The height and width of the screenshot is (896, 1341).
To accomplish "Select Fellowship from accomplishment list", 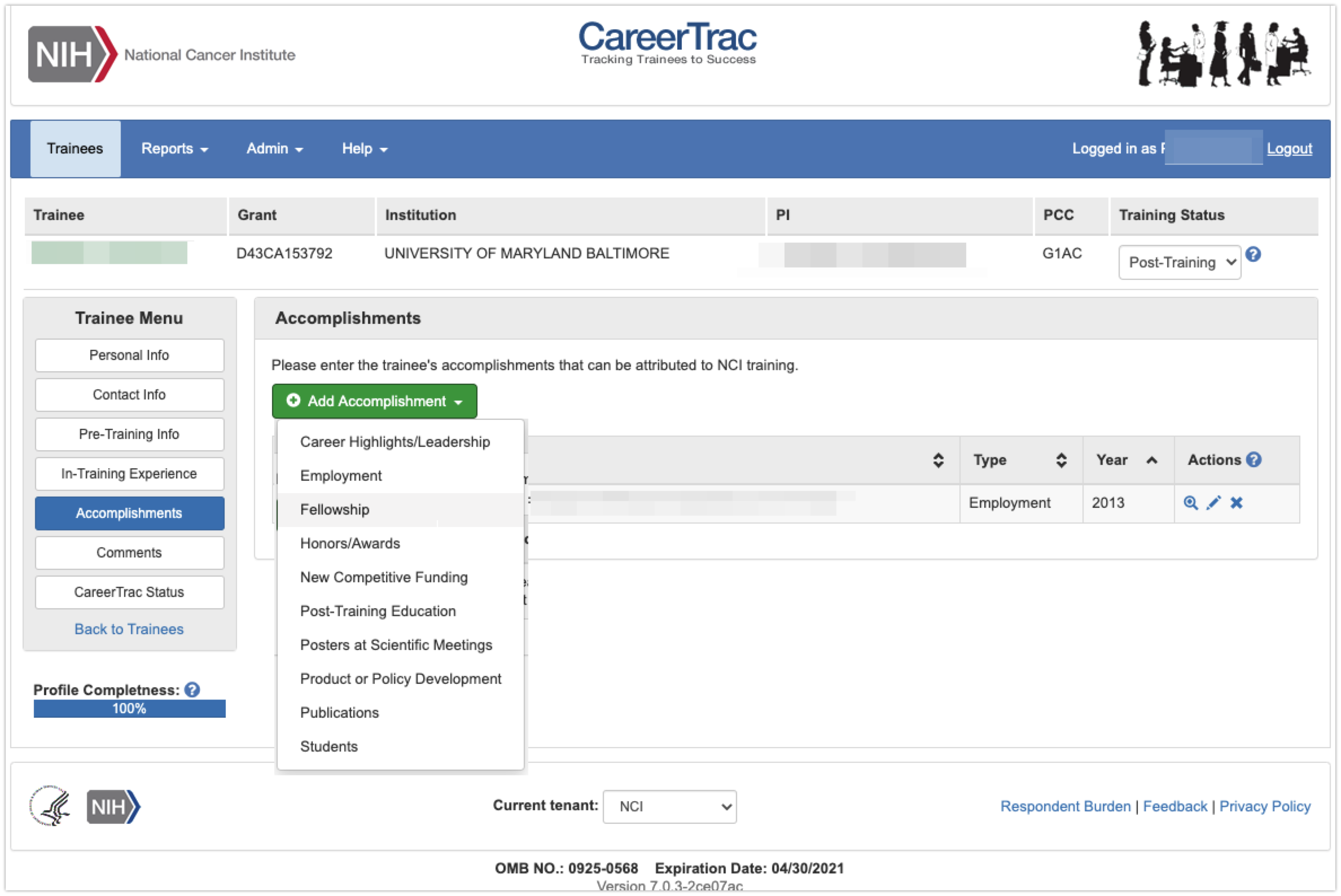I will [x=335, y=509].
